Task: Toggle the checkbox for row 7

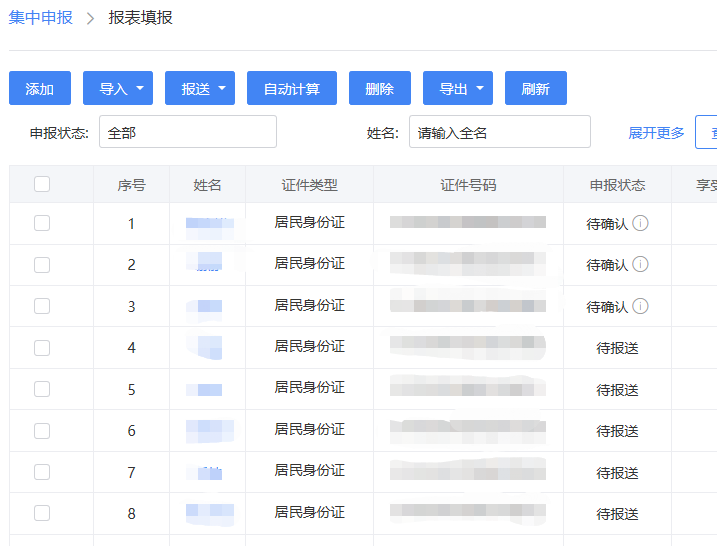Action: [42, 472]
